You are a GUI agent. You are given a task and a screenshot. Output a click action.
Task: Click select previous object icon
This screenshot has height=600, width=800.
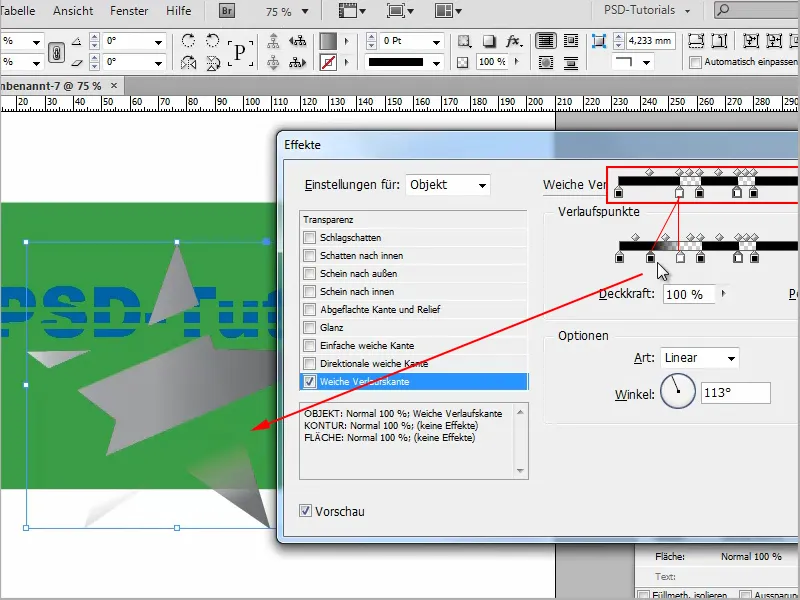[x=297, y=41]
